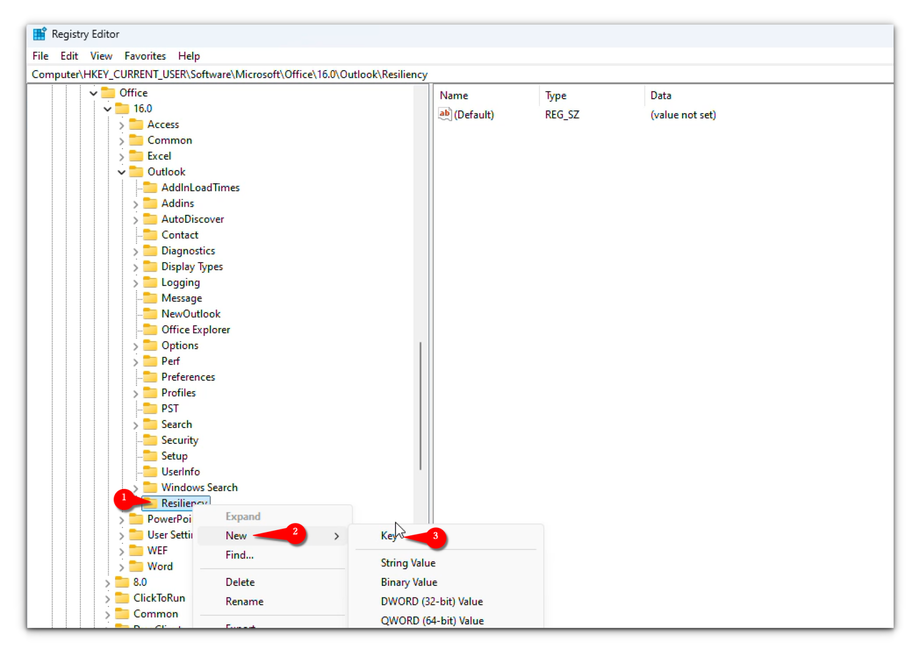920x656 pixels.
Task: Choose Delete in the context menu
Action: coord(272,583)
